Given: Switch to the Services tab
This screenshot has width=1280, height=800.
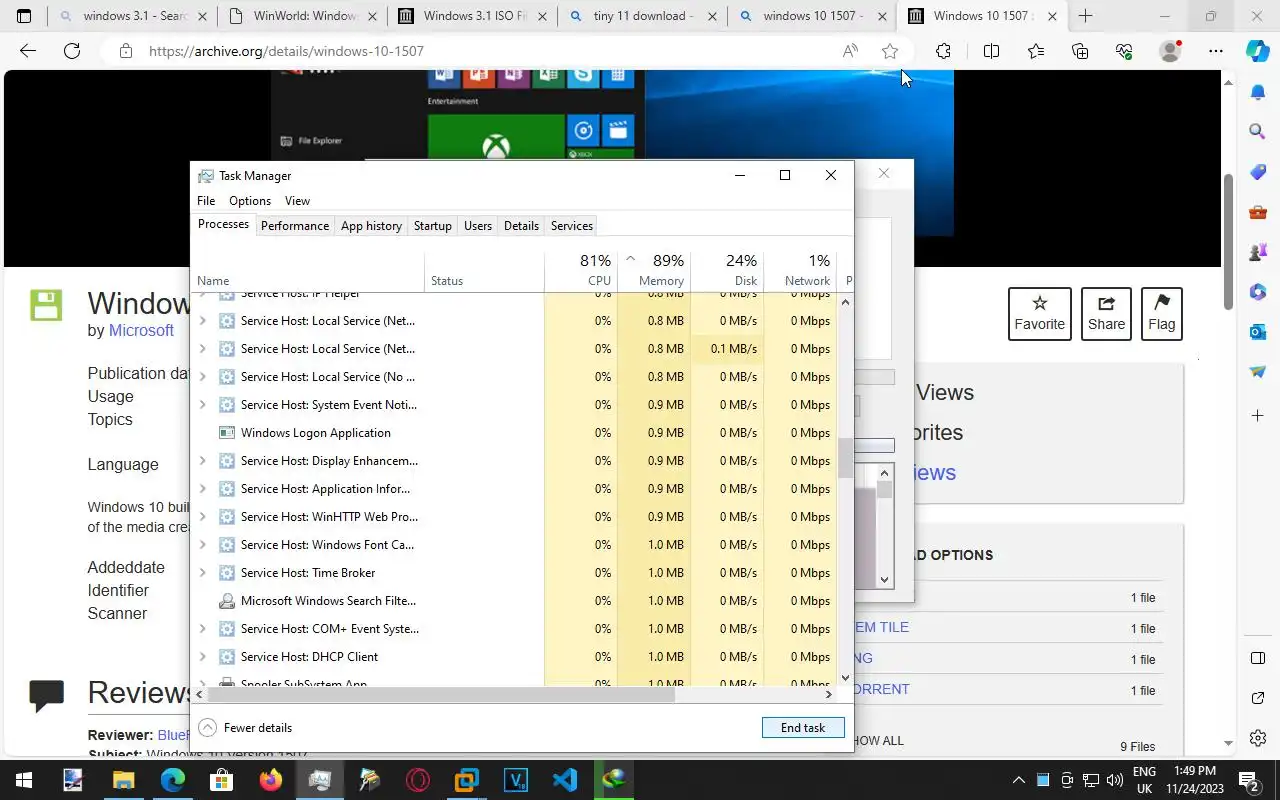Looking at the screenshot, I should pyautogui.click(x=572, y=226).
